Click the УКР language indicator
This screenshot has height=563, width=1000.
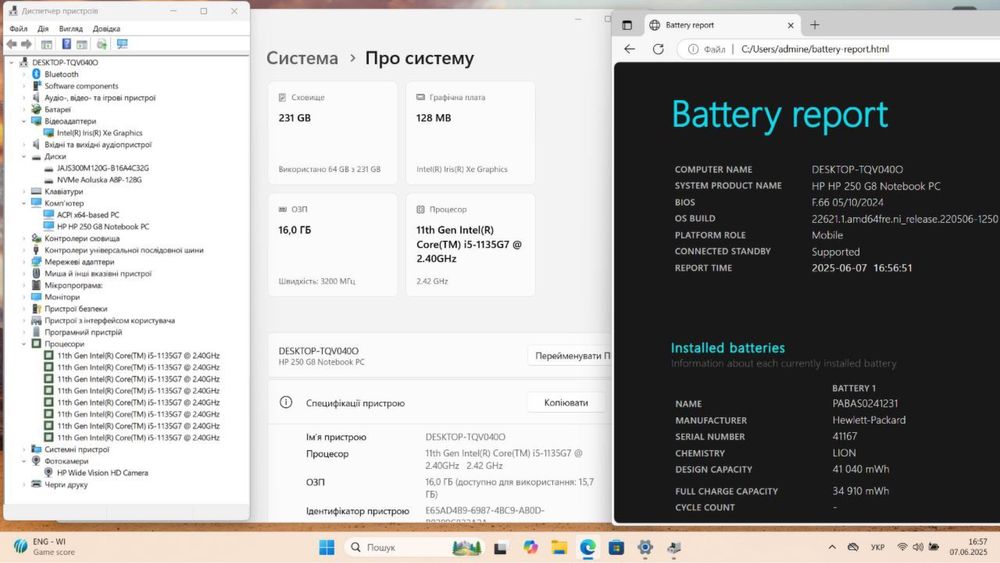(x=878, y=547)
